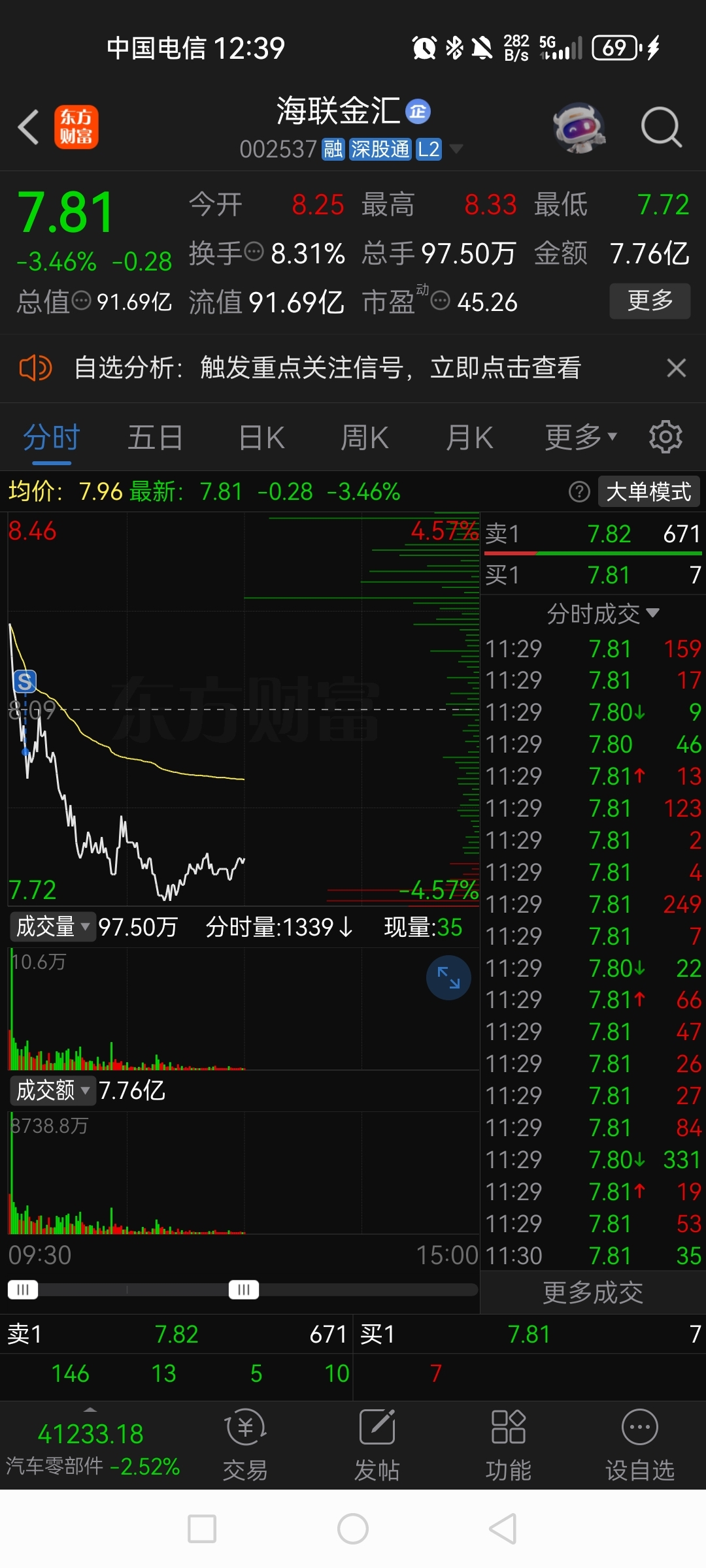Switch to the 月K tab
This screenshot has height=1568, width=706.
click(x=469, y=438)
